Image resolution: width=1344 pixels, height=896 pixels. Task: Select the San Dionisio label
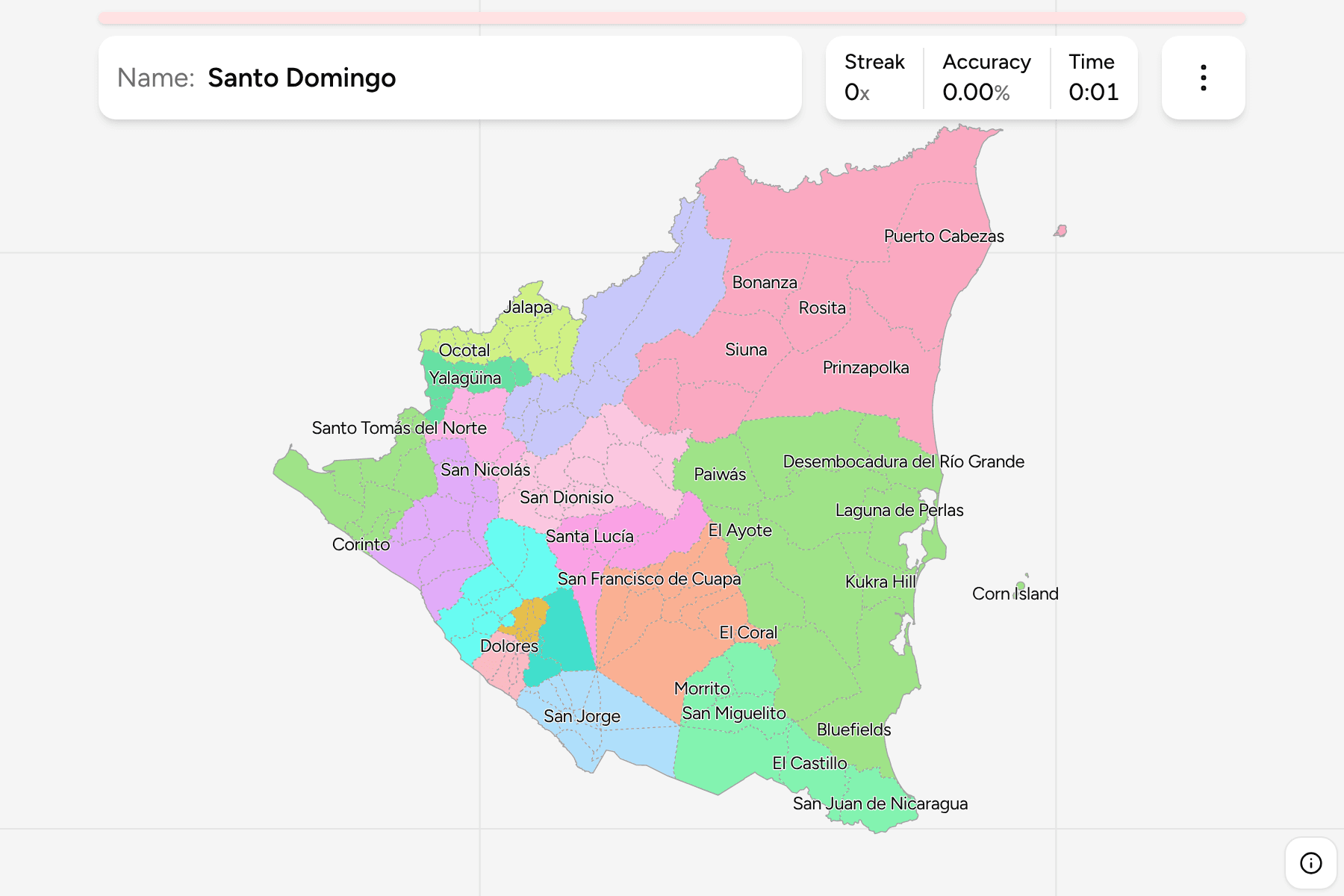pos(567,497)
